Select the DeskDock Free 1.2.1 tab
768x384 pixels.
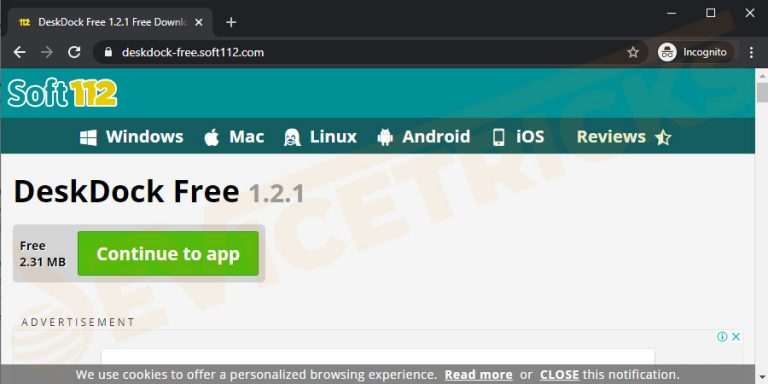(110, 22)
